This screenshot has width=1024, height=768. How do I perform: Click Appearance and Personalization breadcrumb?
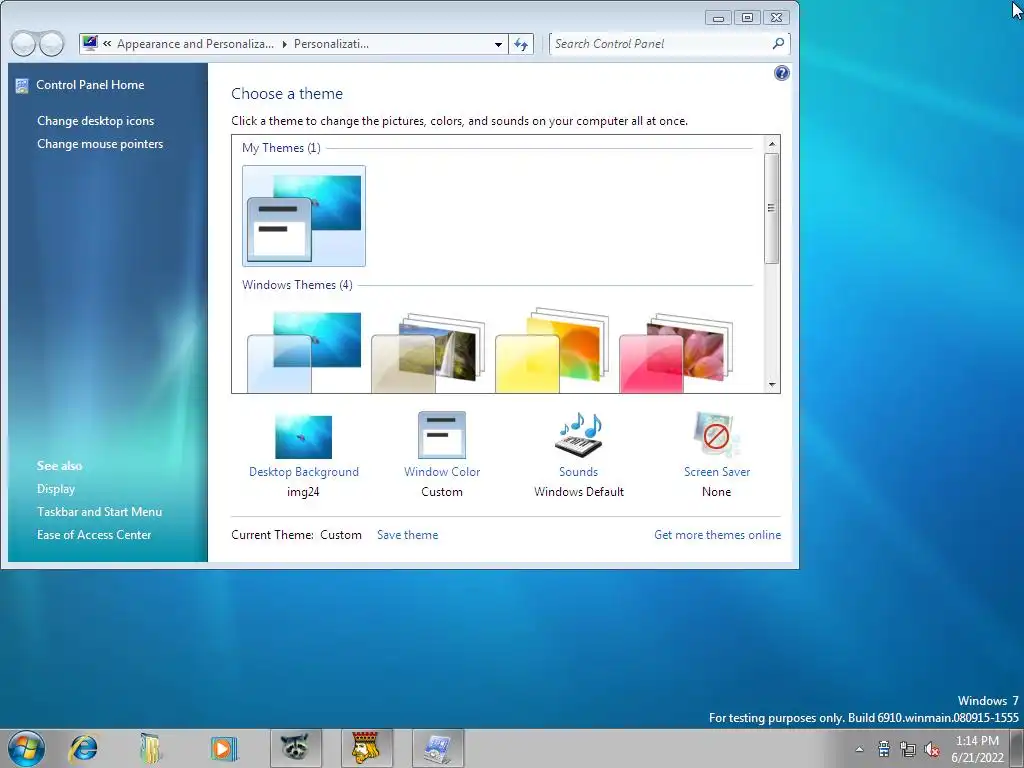(195, 44)
